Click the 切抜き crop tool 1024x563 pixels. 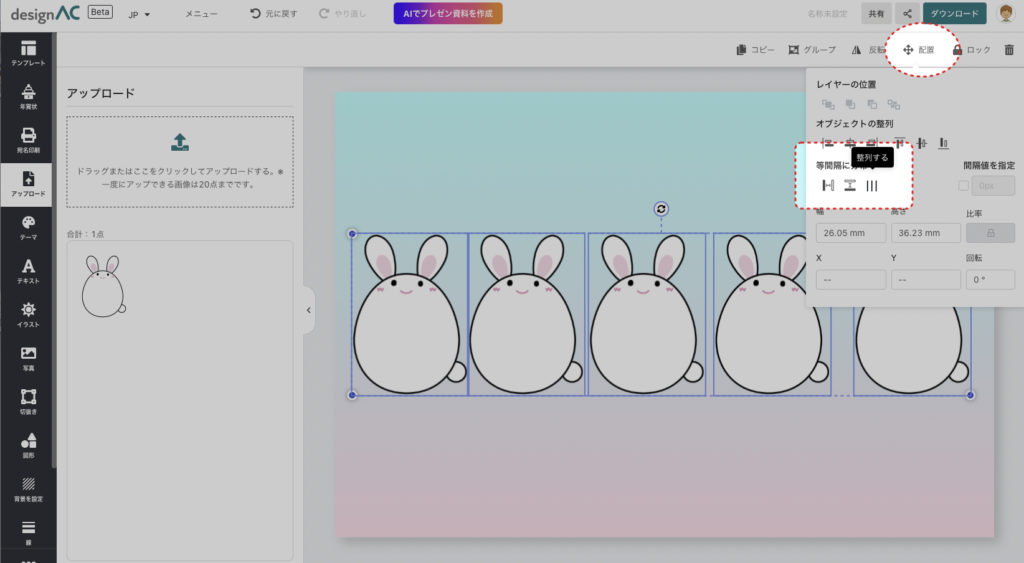(x=28, y=400)
